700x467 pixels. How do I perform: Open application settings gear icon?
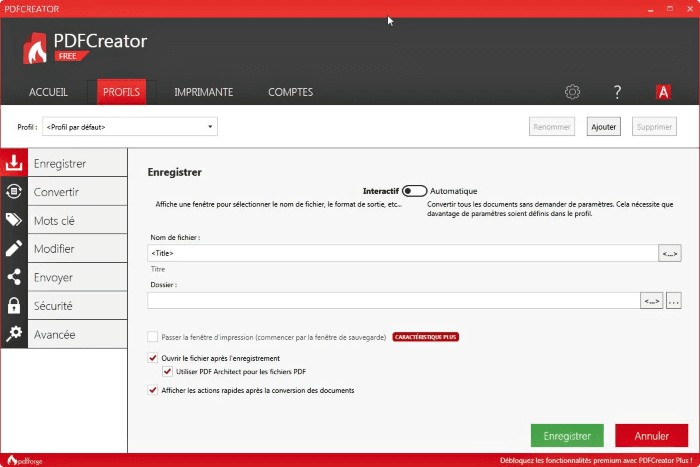pos(572,92)
